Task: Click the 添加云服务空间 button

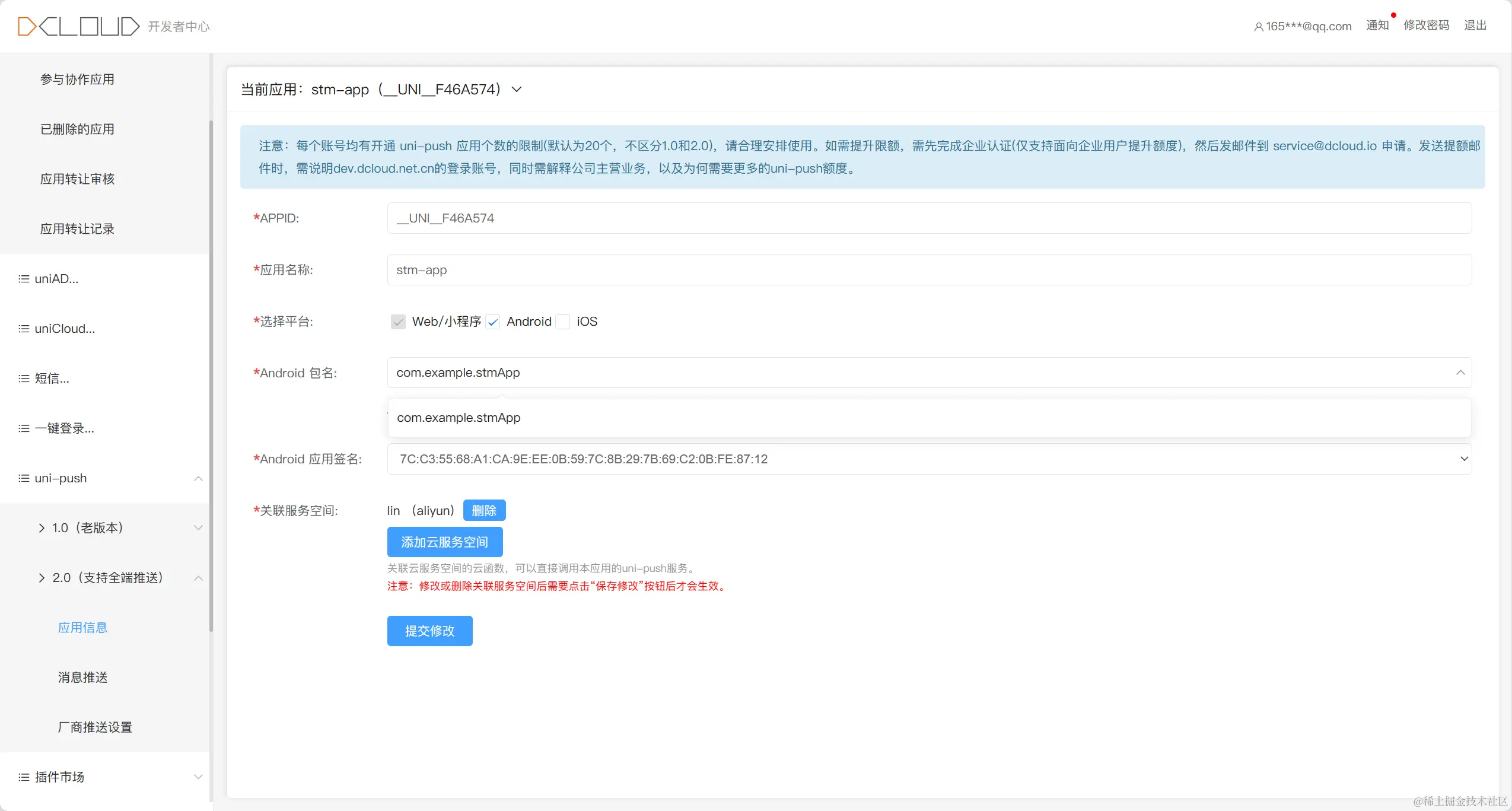Action: pyautogui.click(x=444, y=542)
